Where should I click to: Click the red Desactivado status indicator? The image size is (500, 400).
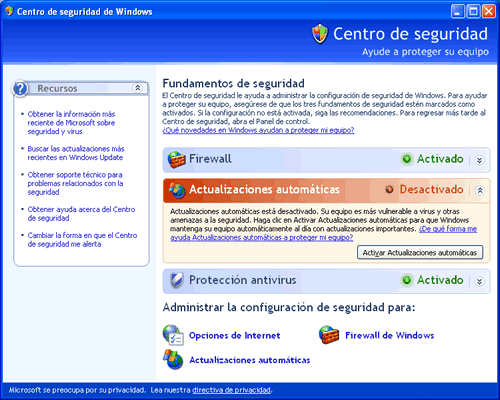pyautogui.click(x=389, y=189)
